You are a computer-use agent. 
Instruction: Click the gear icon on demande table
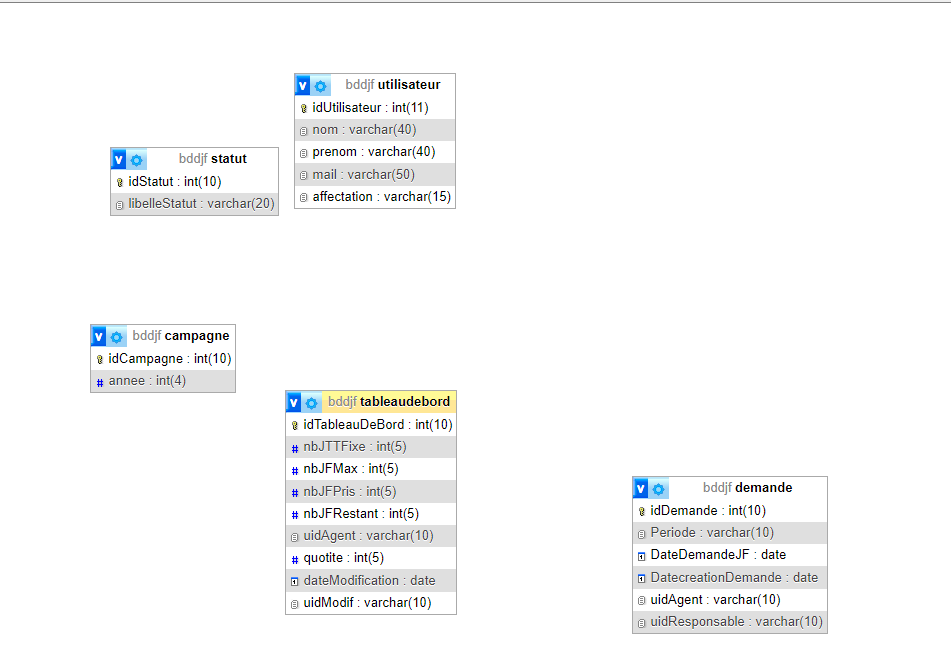(x=659, y=489)
